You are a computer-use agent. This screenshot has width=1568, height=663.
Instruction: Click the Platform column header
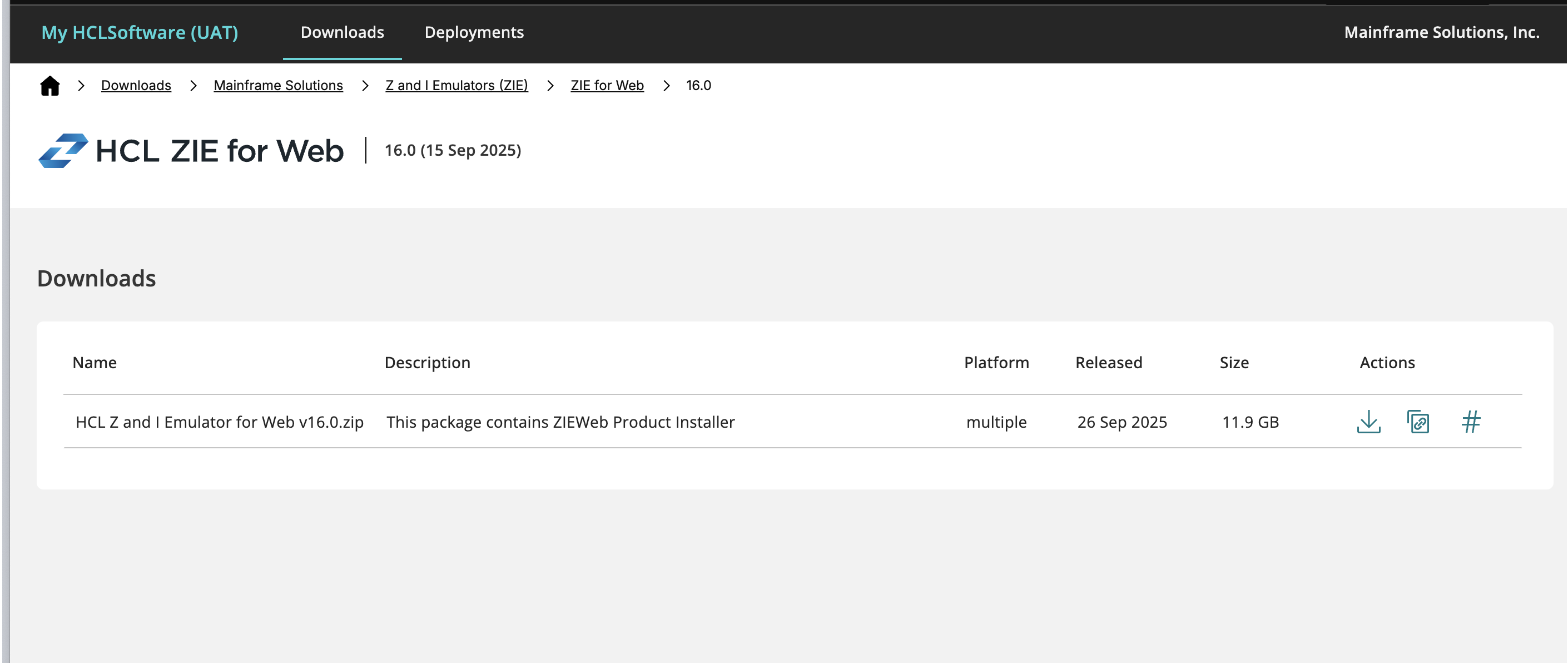tap(996, 363)
